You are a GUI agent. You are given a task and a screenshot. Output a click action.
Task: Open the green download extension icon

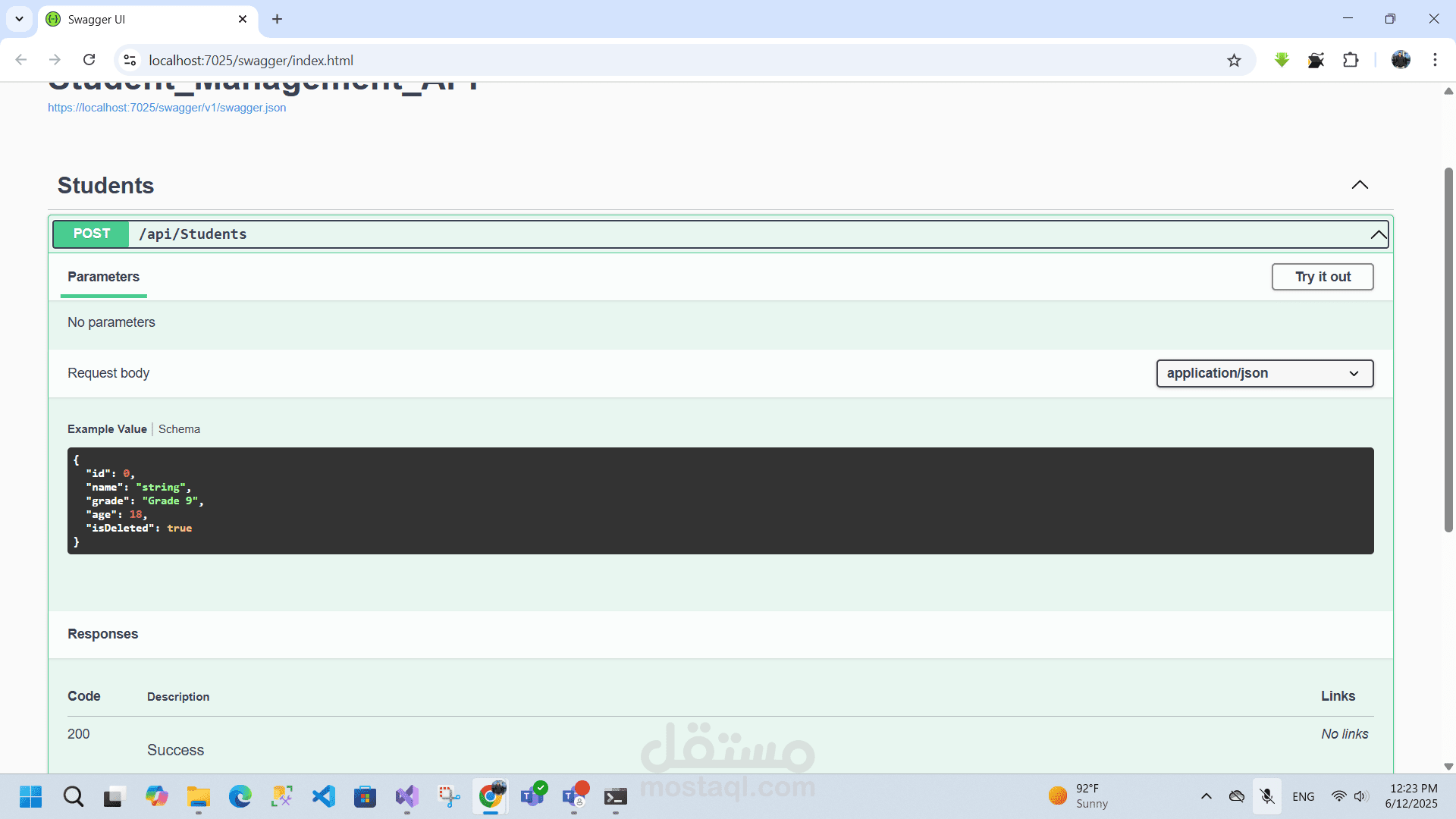click(1282, 60)
